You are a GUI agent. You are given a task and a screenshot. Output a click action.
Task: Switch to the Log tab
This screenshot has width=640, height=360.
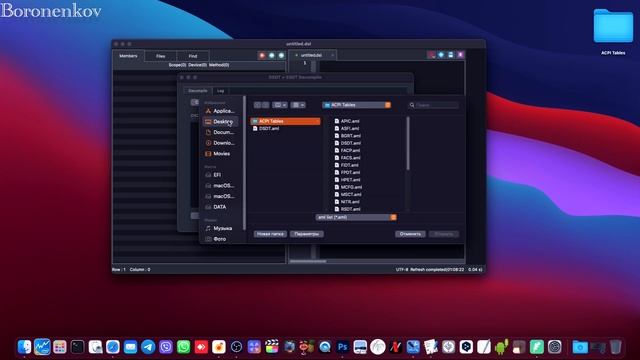pos(221,91)
